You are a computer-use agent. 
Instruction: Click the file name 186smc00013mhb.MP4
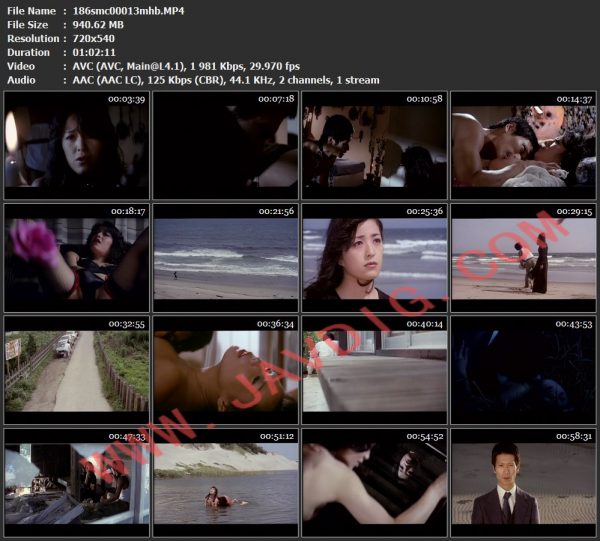click(128, 11)
